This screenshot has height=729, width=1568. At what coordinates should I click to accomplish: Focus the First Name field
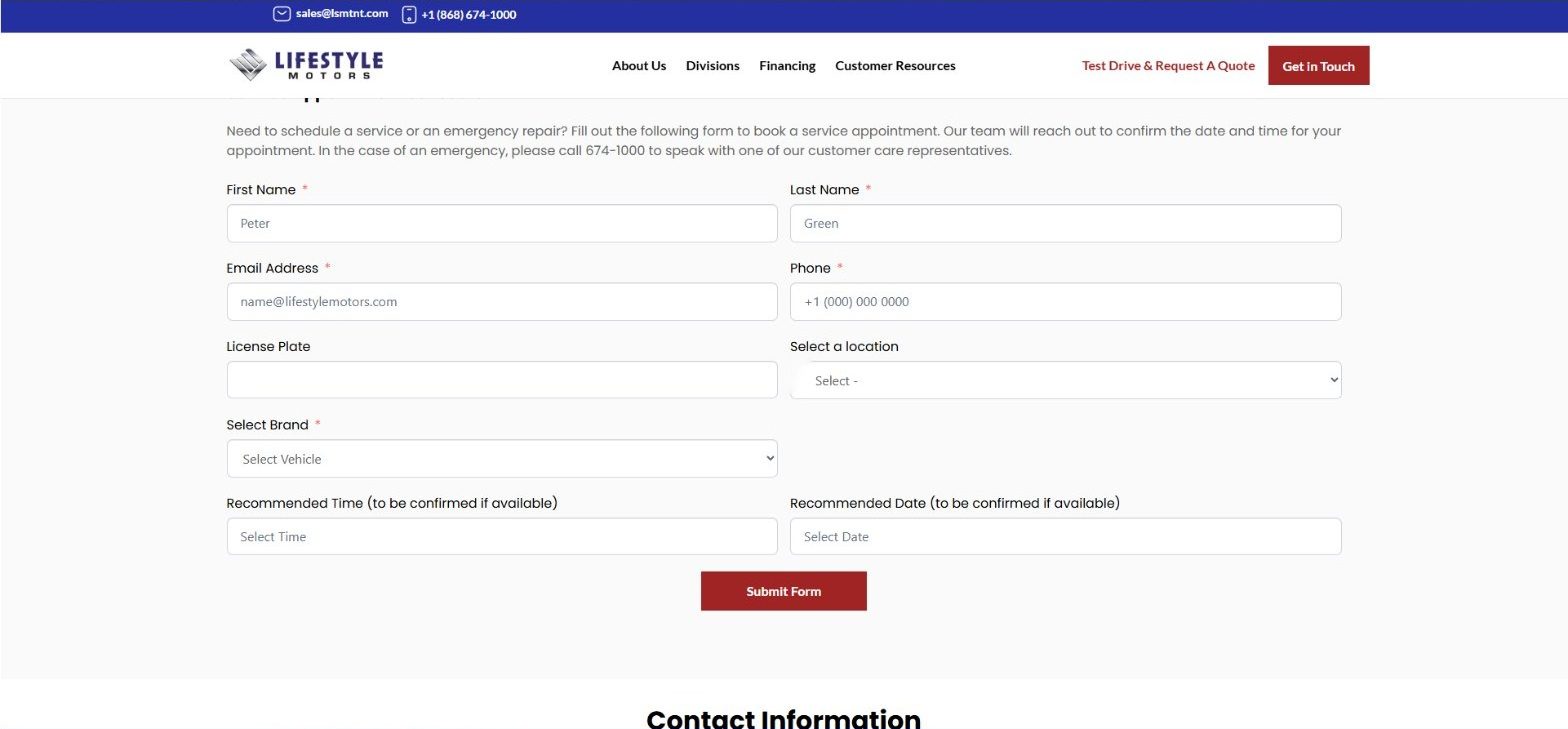pos(502,223)
